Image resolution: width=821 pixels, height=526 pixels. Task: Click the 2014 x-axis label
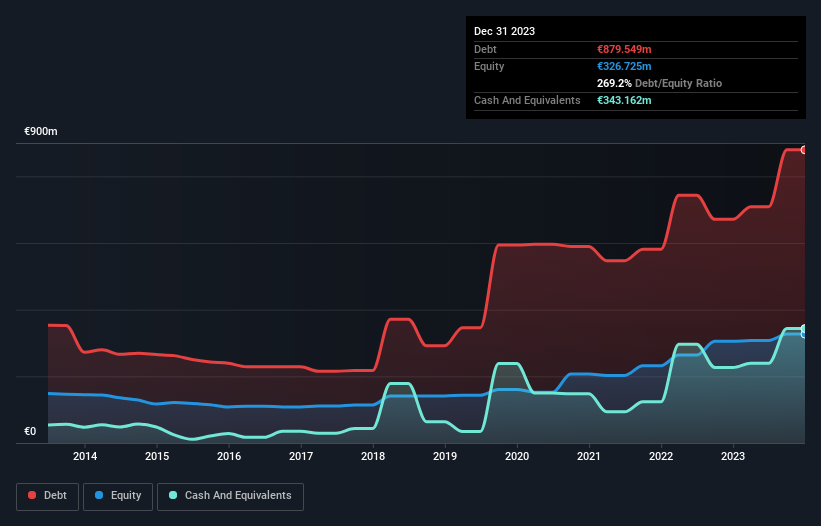[85, 456]
